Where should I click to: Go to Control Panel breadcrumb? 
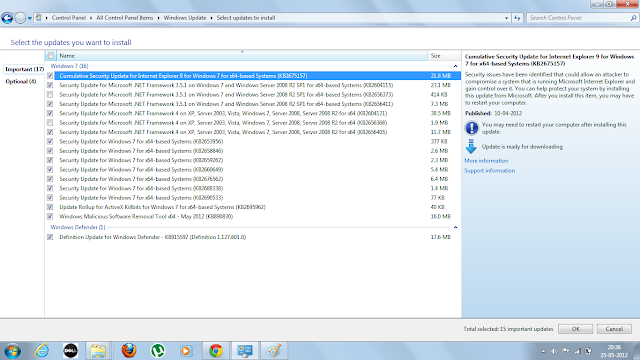pos(69,18)
